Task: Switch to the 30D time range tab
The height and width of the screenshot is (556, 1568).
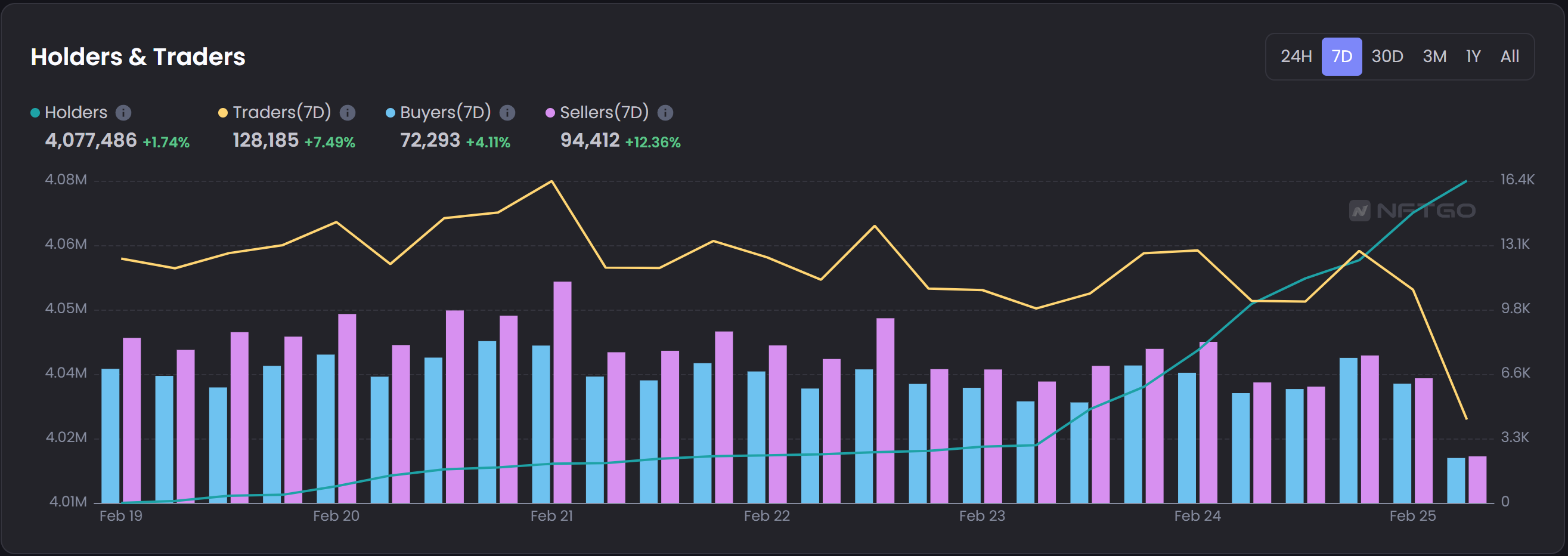Action: [x=1387, y=56]
